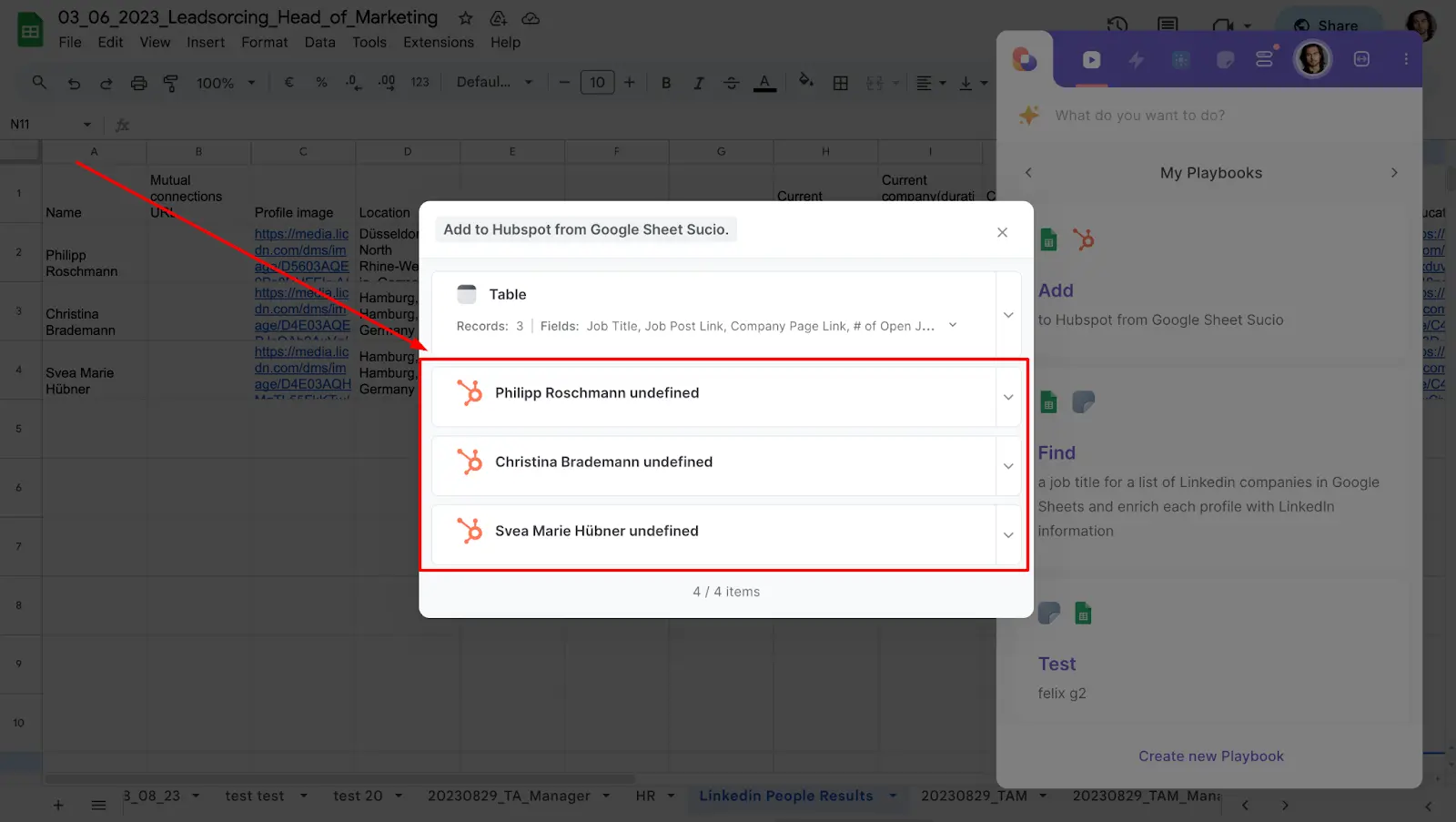Image resolution: width=1456 pixels, height=822 pixels.
Task: Open the sticky note tab in sidebar
Action: 1225,60
